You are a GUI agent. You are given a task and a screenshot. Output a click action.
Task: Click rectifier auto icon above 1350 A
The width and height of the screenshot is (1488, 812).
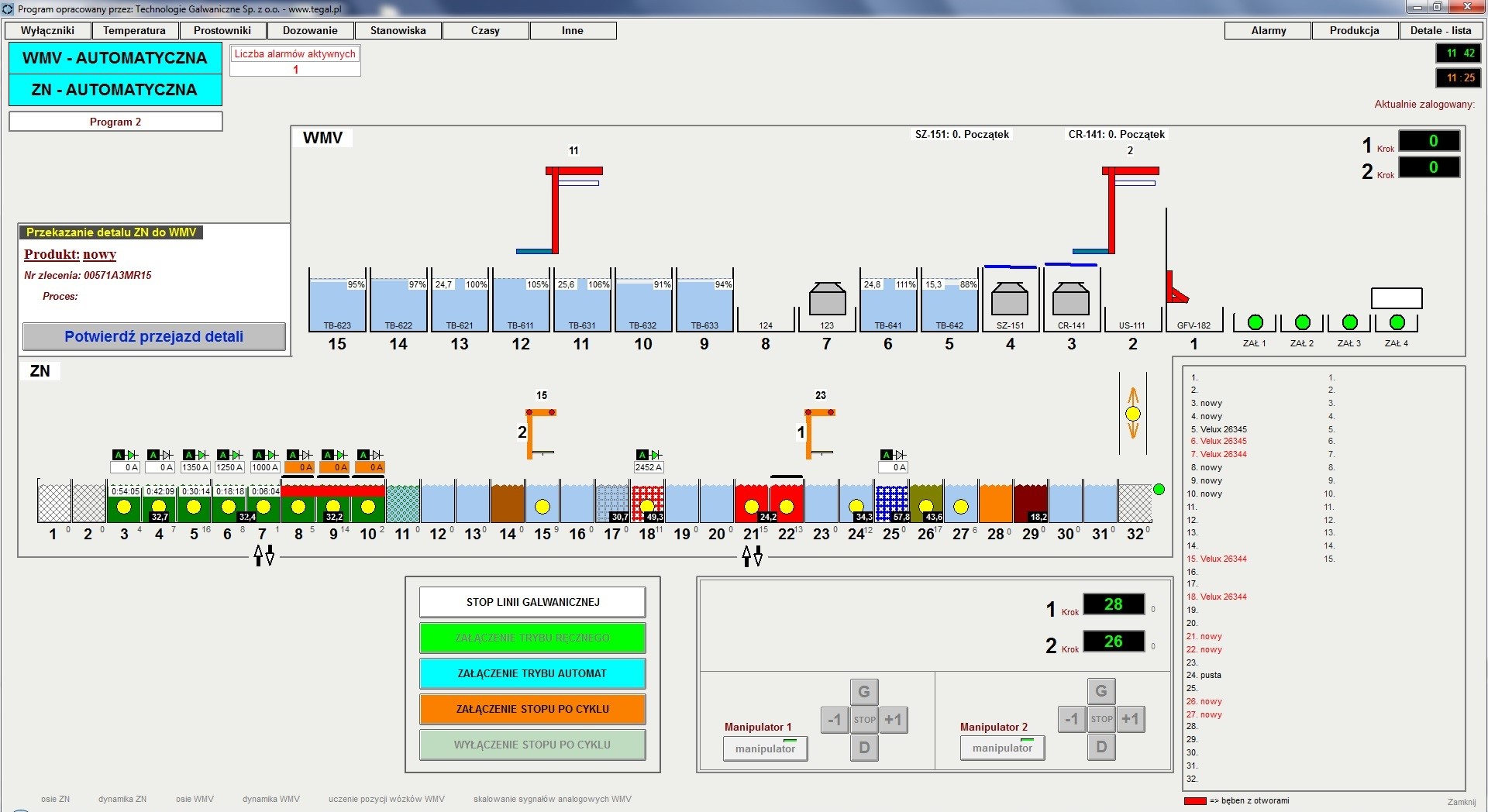[195, 455]
